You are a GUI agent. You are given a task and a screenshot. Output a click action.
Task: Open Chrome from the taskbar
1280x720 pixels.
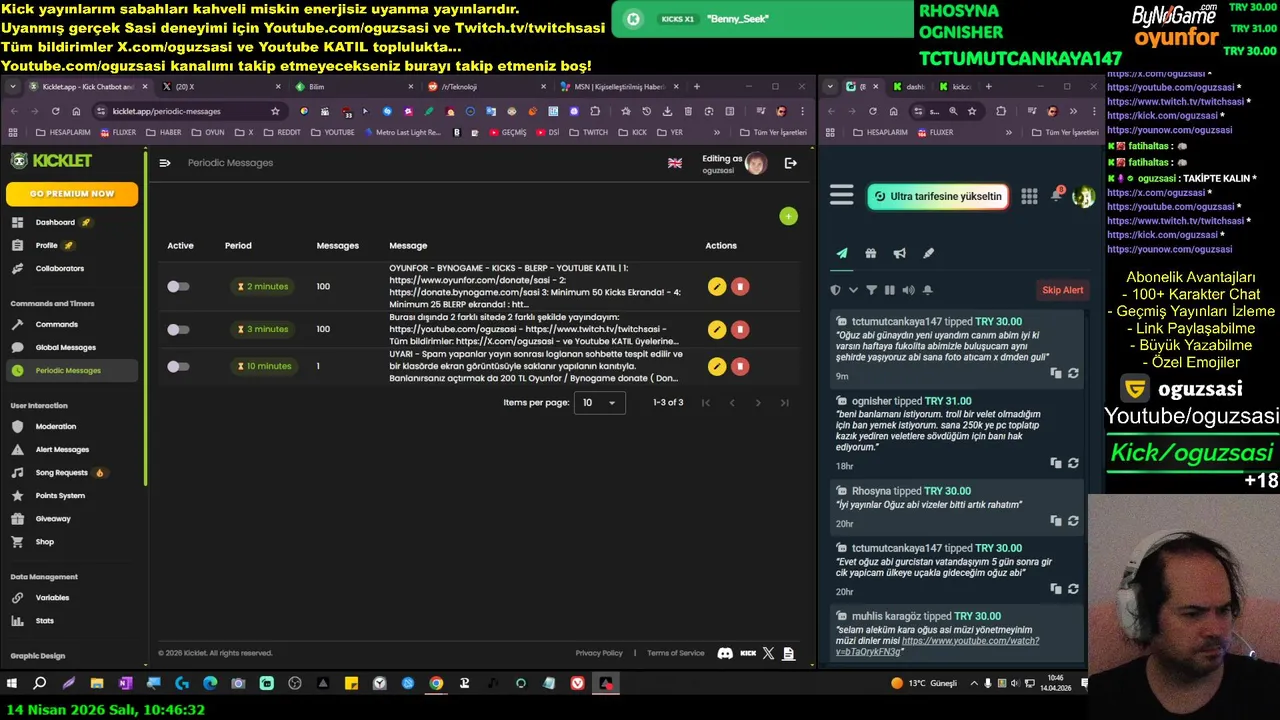click(x=436, y=684)
